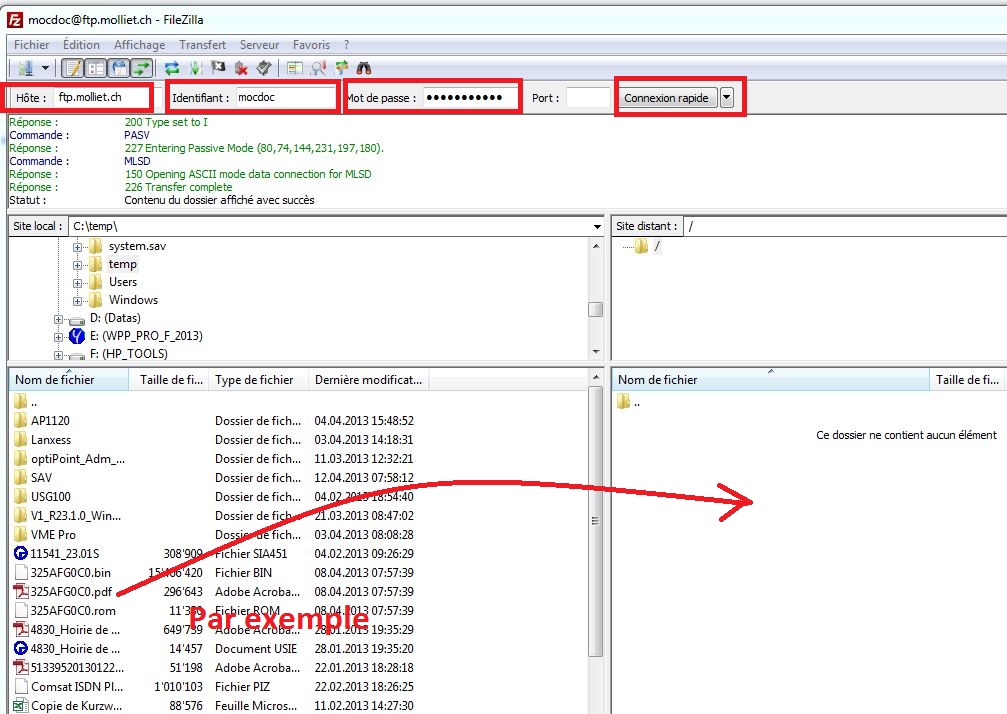Sort local files by Nom de fichier
1007x714 pixels.
click(68, 380)
